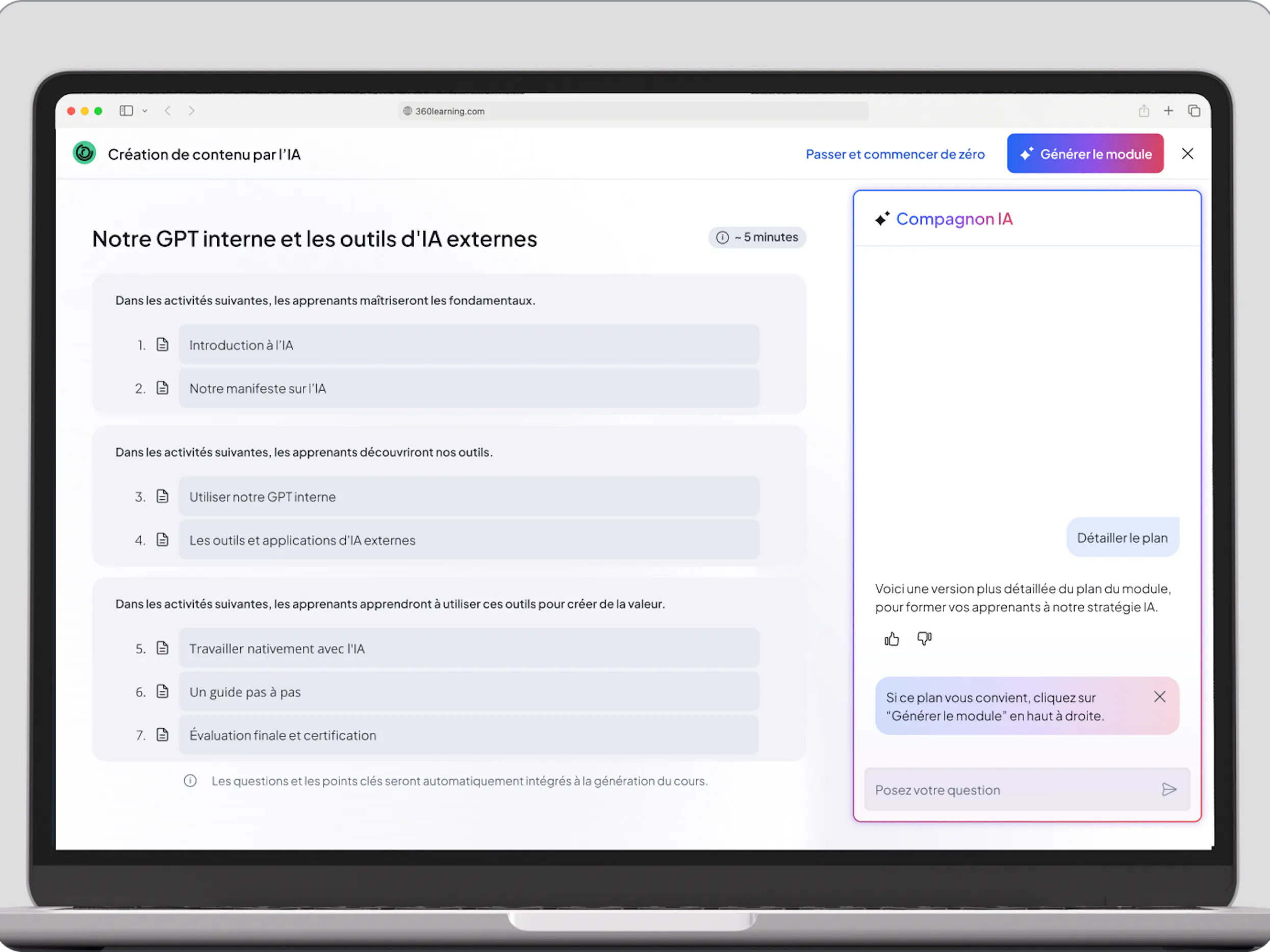Click the info icon beside ~5 minutes
Screen dimensions: 1270x952
722,238
